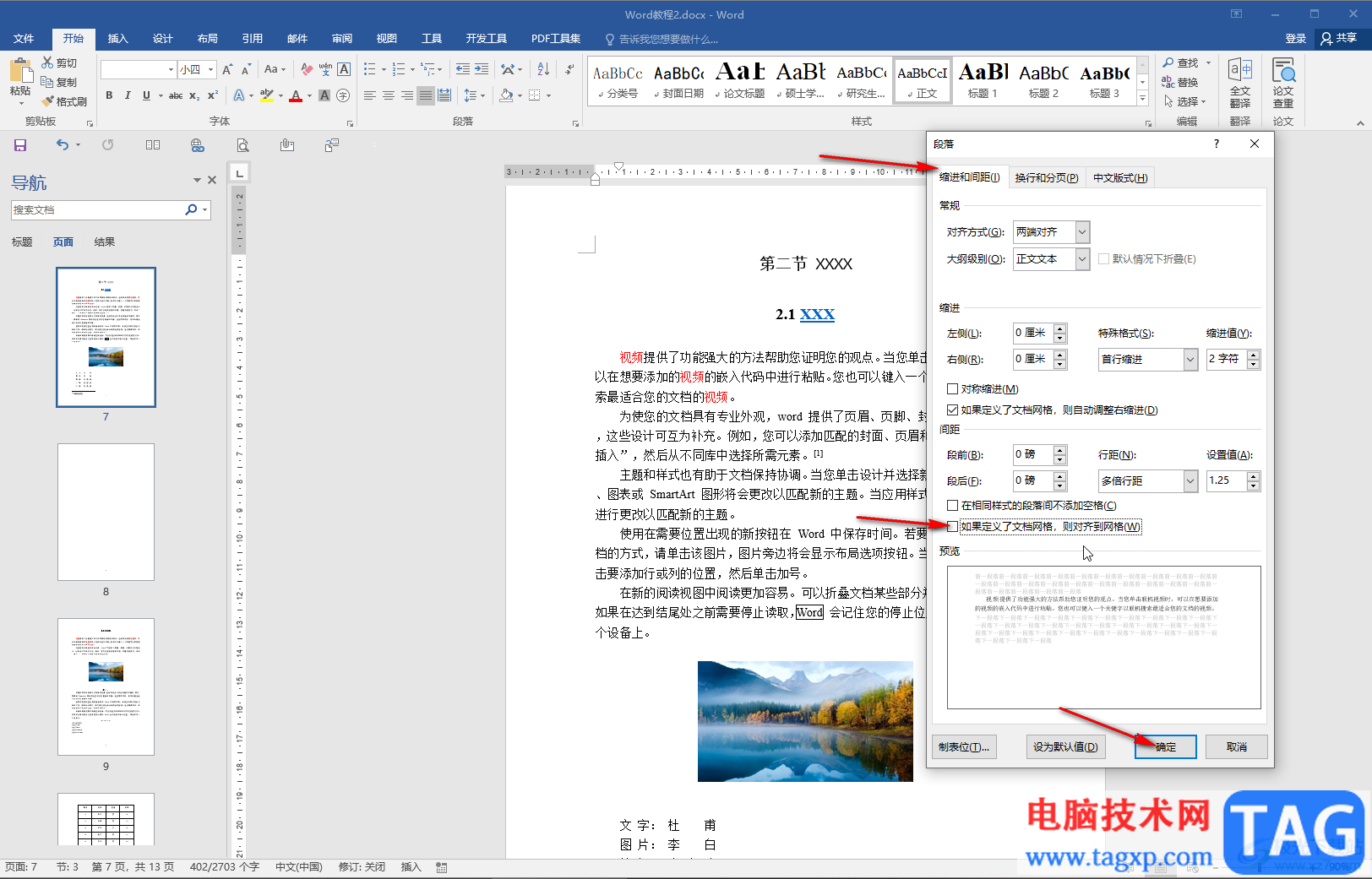This screenshot has height=879, width=1372.
Task: Switch to Headings tab in navigation pane
Action: [22, 242]
